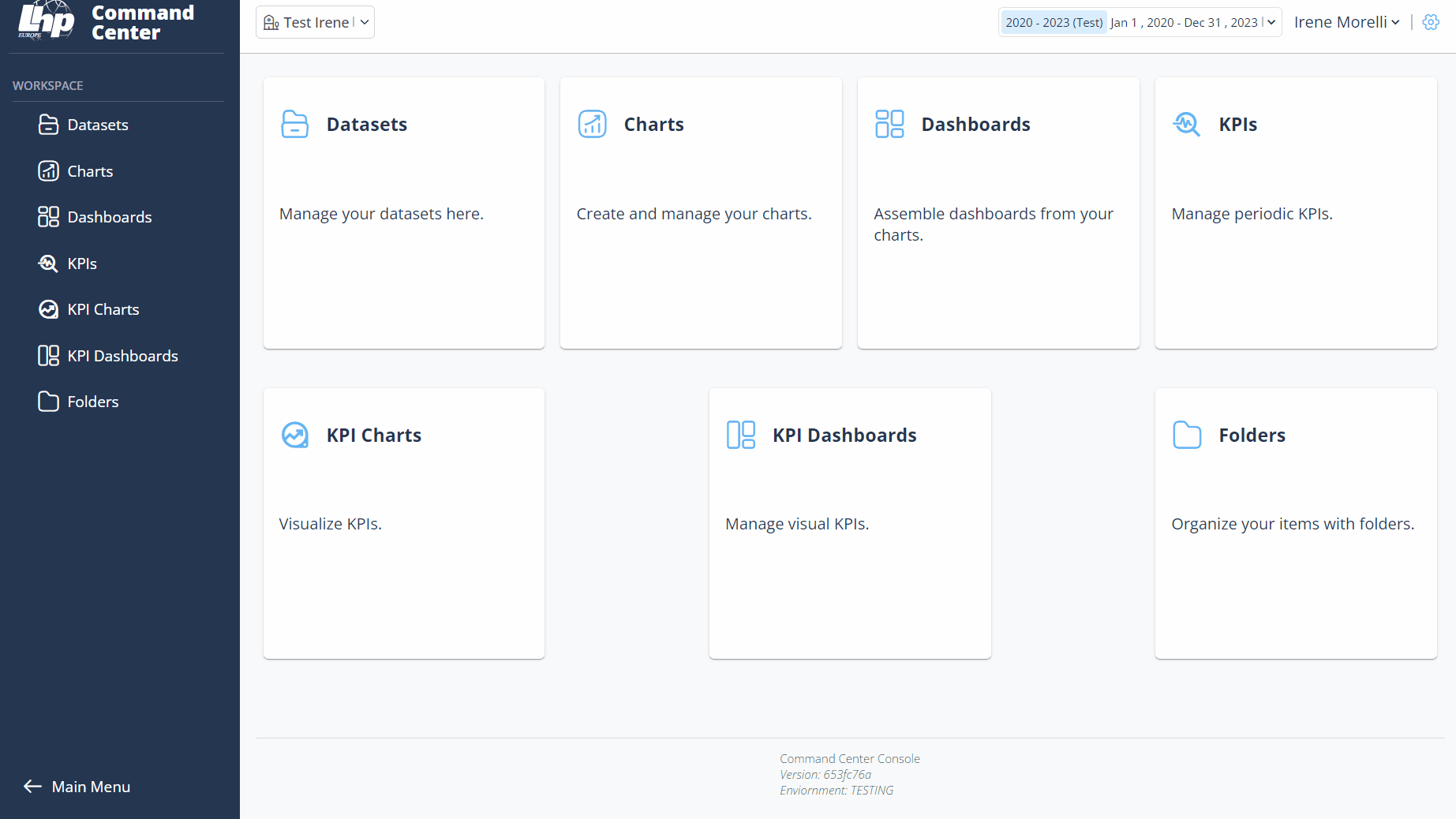Open the Irene Morelli user menu
The width and height of the screenshot is (1456, 819).
point(1347,22)
